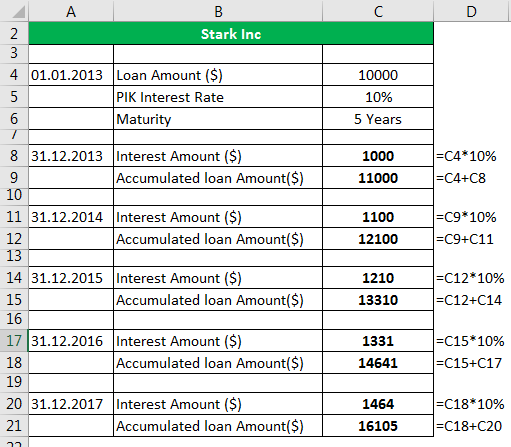The image size is (511, 447).
Task: Select column A header
Action: point(71,11)
